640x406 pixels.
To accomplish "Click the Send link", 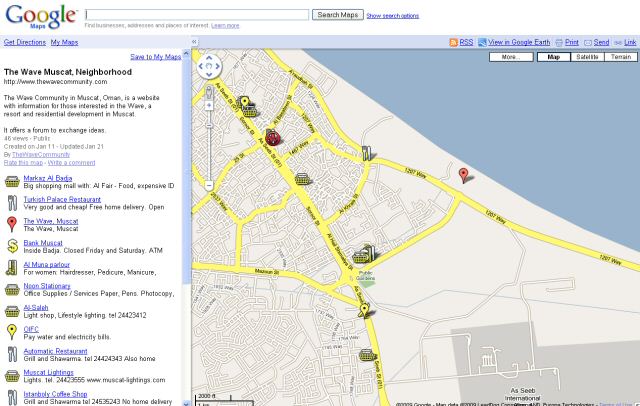I will pyautogui.click(x=601, y=42).
